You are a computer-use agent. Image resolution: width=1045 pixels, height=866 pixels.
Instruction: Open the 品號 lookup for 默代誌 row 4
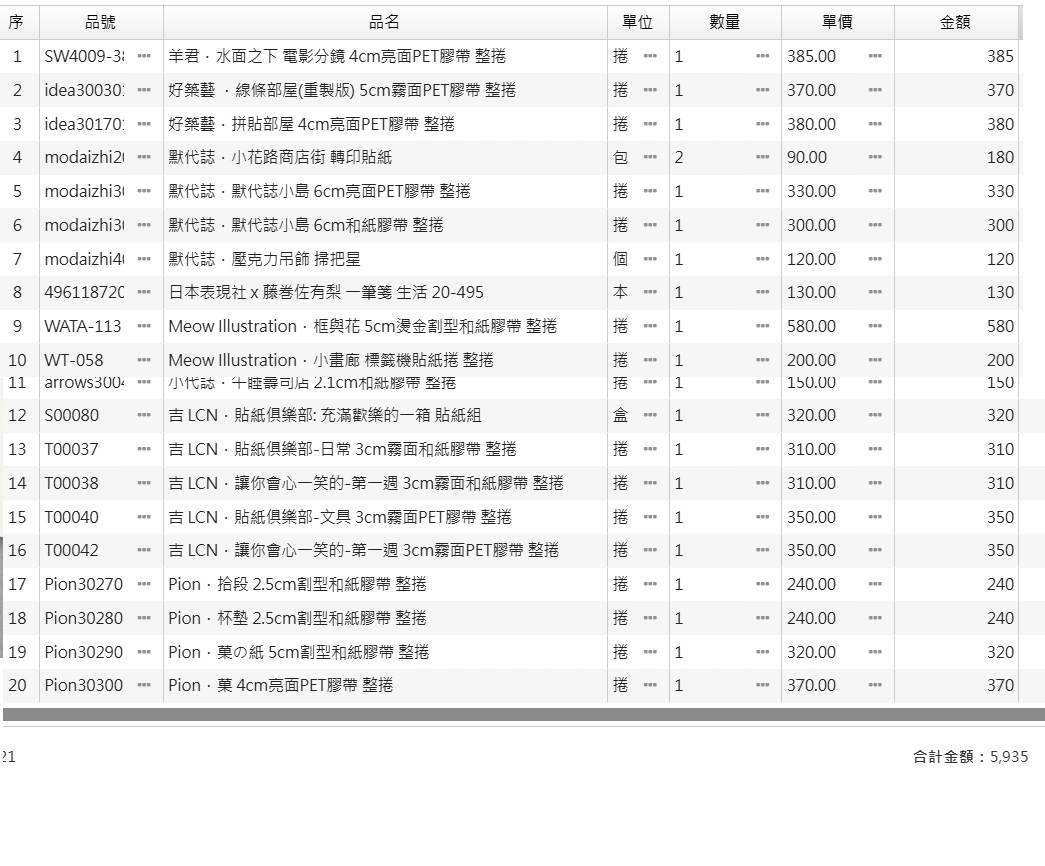pyautogui.click(x=142, y=157)
